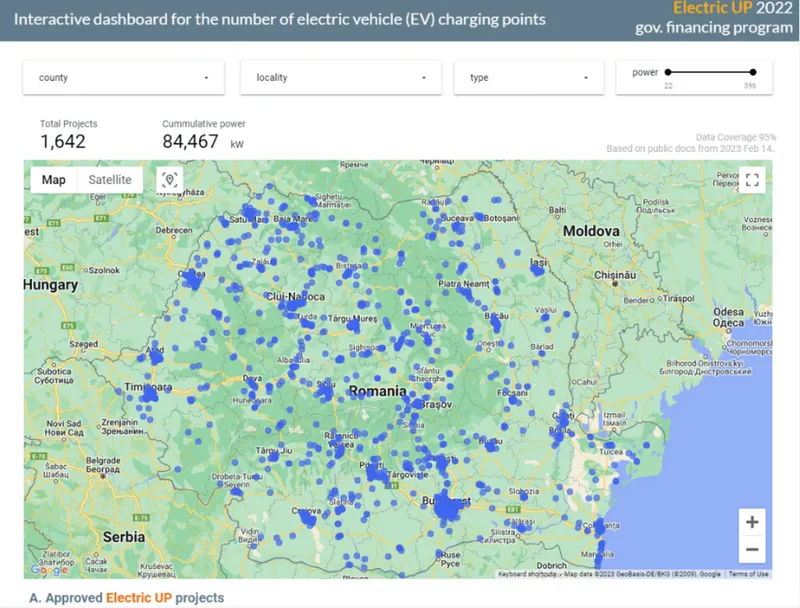This screenshot has height=608, width=800.
Task: Toggle fullscreen view of the map
Action: [x=752, y=180]
